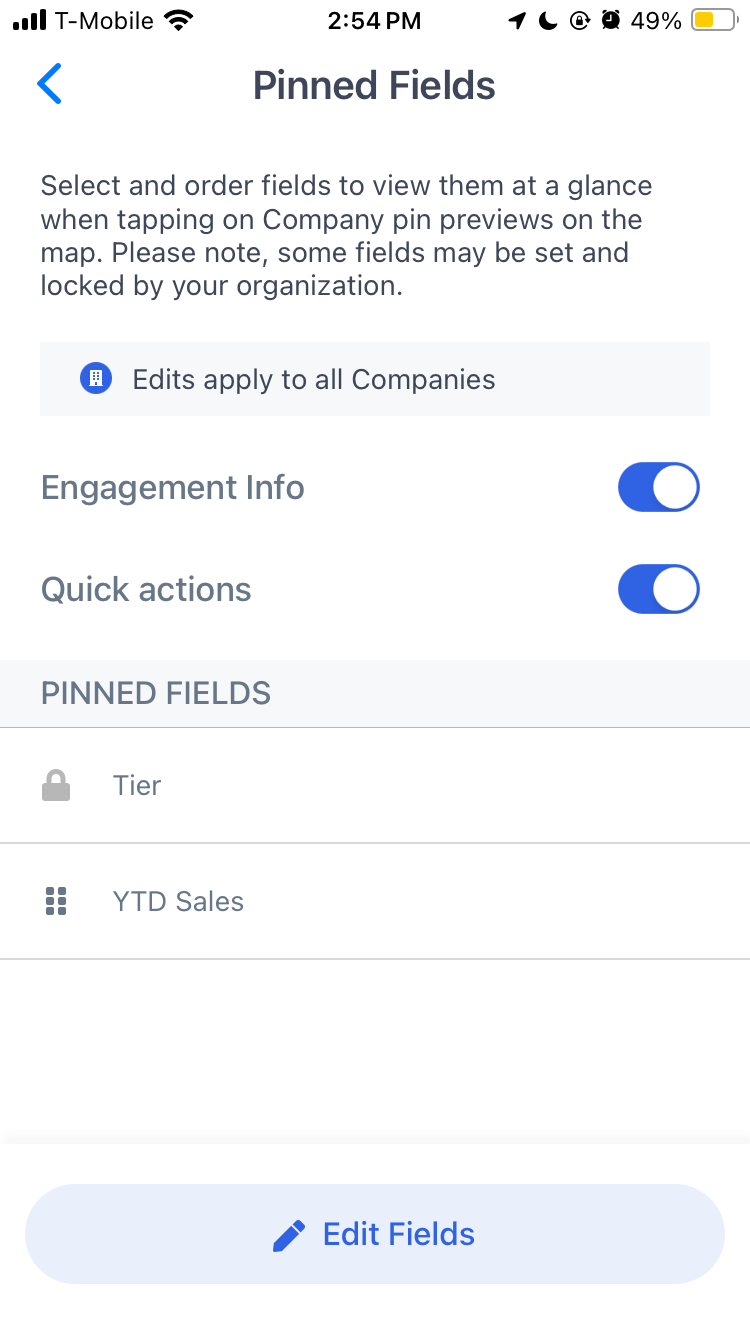Tap the drag handle beside YTD Sales
The image size is (750, 1334).
point(56,901)
